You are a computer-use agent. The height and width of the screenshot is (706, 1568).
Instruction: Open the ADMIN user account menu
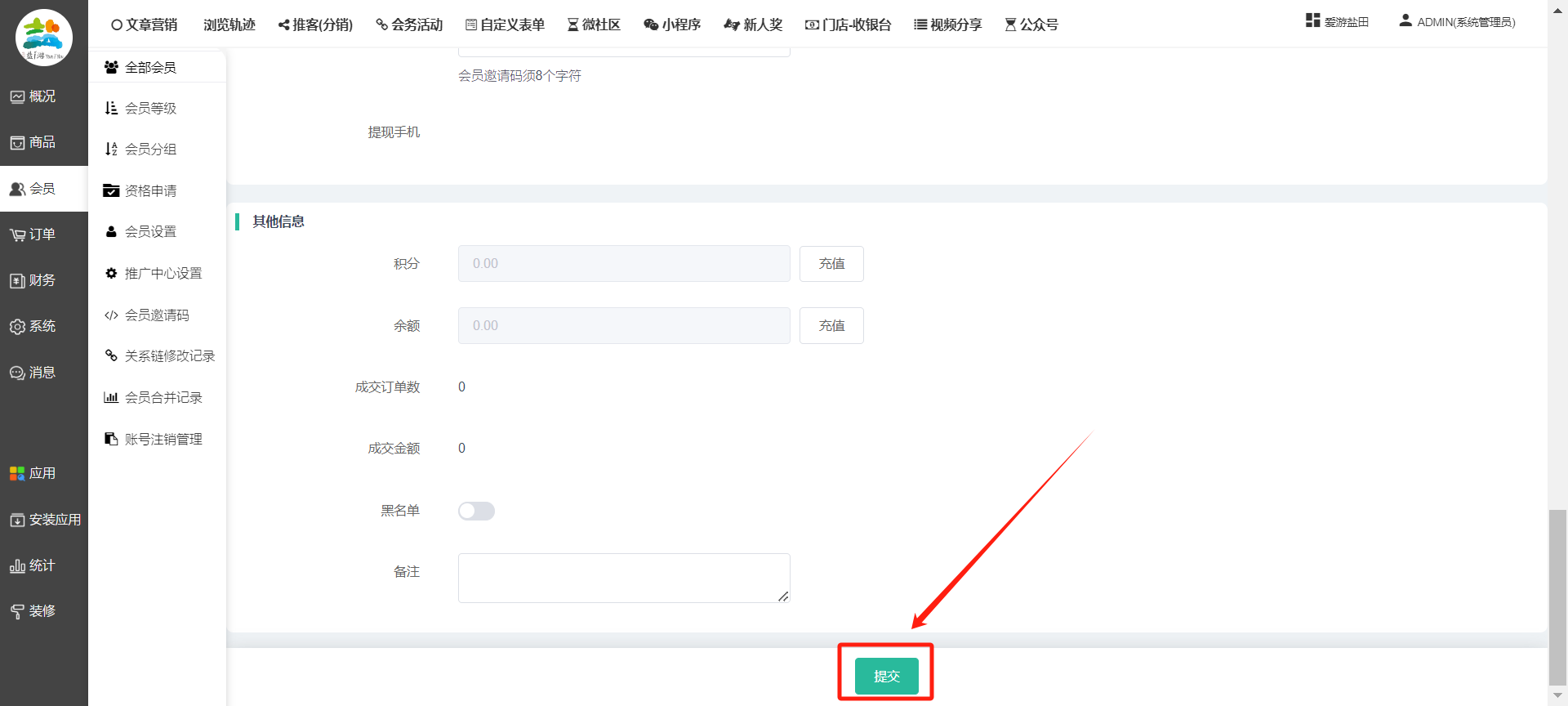pos(1457,22)
